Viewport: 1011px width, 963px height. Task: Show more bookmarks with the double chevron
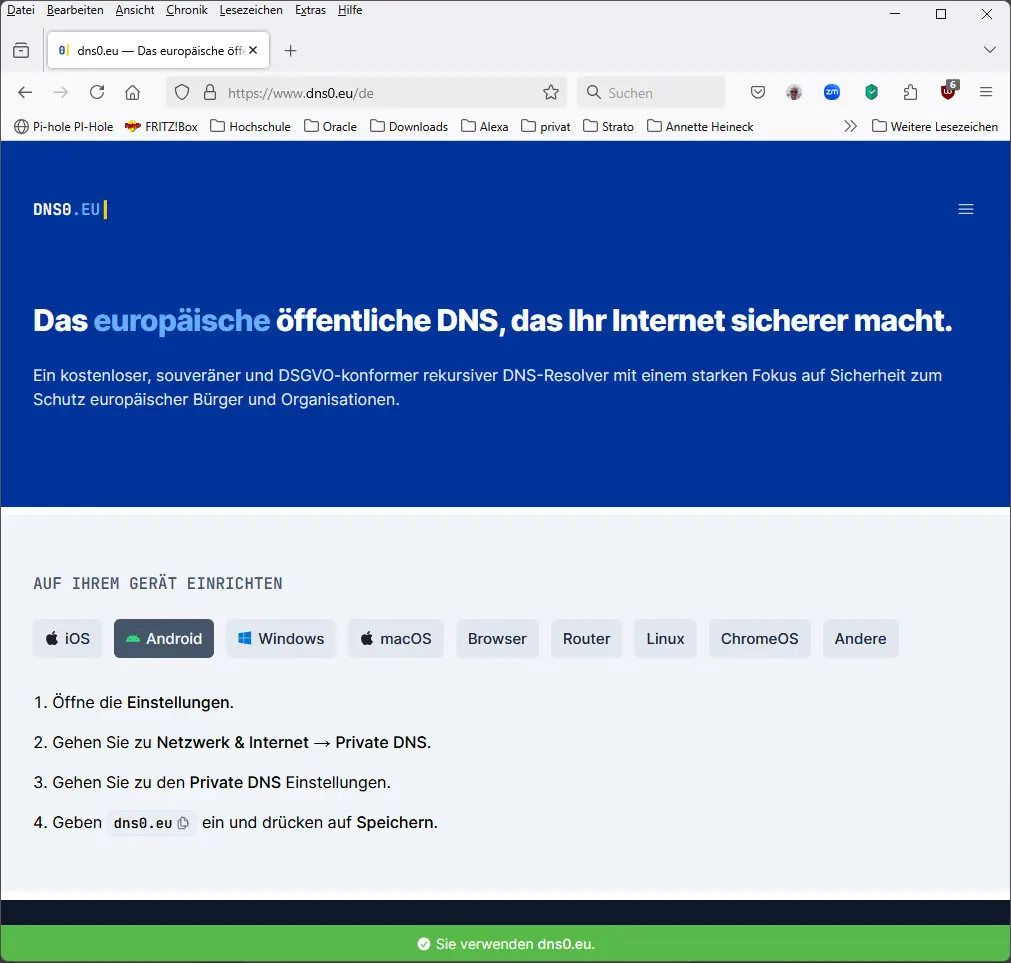pyautogui.click(x=850, y=126)
